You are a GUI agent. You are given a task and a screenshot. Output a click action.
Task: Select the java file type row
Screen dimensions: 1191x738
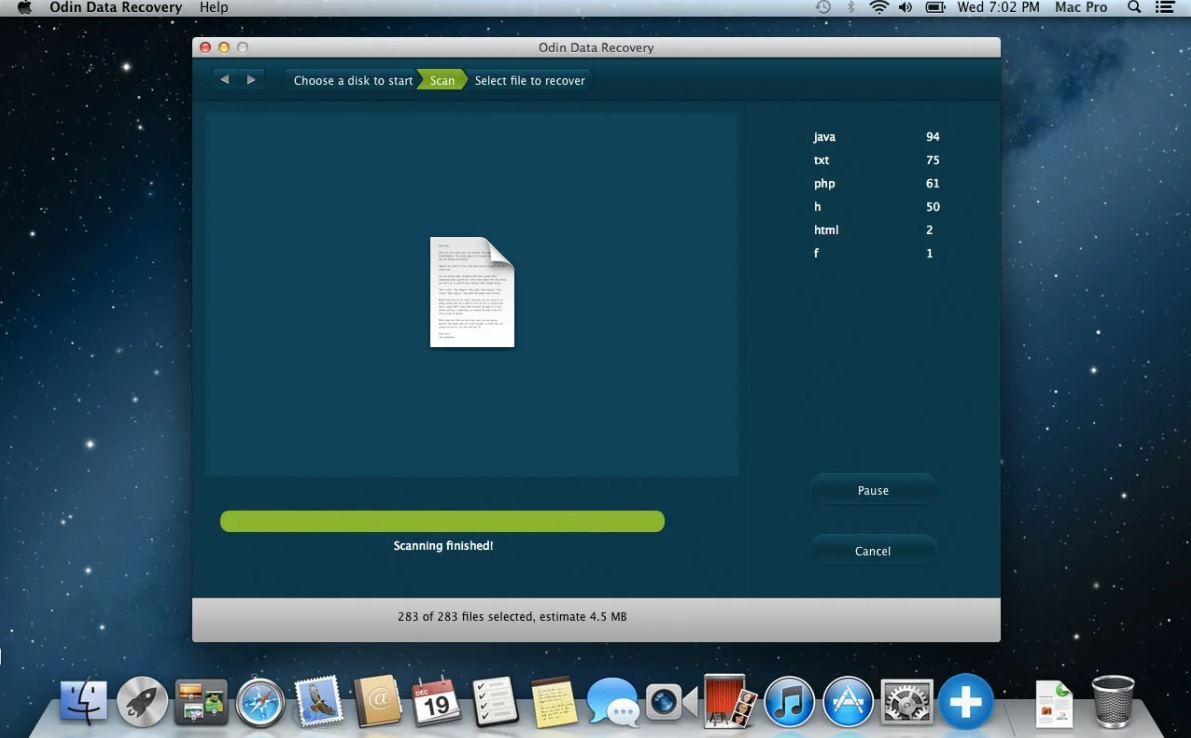coord(877,137)
